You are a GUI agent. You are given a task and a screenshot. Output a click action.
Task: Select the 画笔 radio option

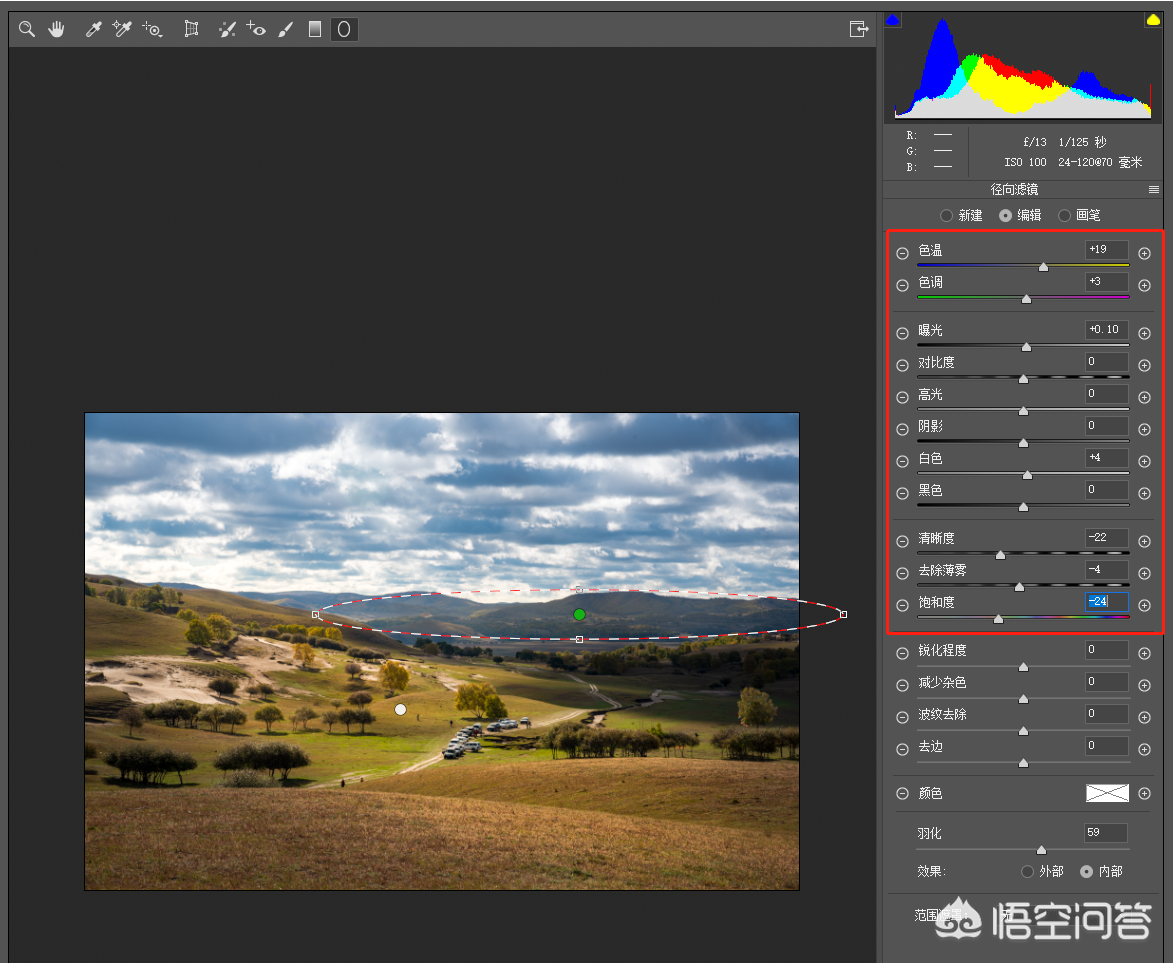[1065, 215]
